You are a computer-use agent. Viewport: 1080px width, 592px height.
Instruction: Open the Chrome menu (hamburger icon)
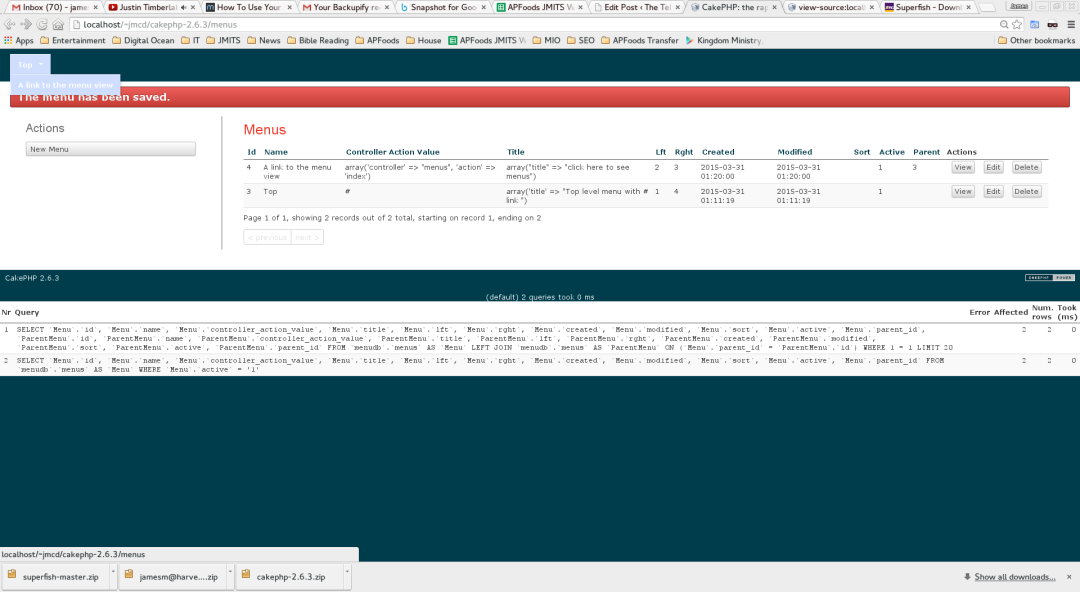click(x=1072, y=24)
